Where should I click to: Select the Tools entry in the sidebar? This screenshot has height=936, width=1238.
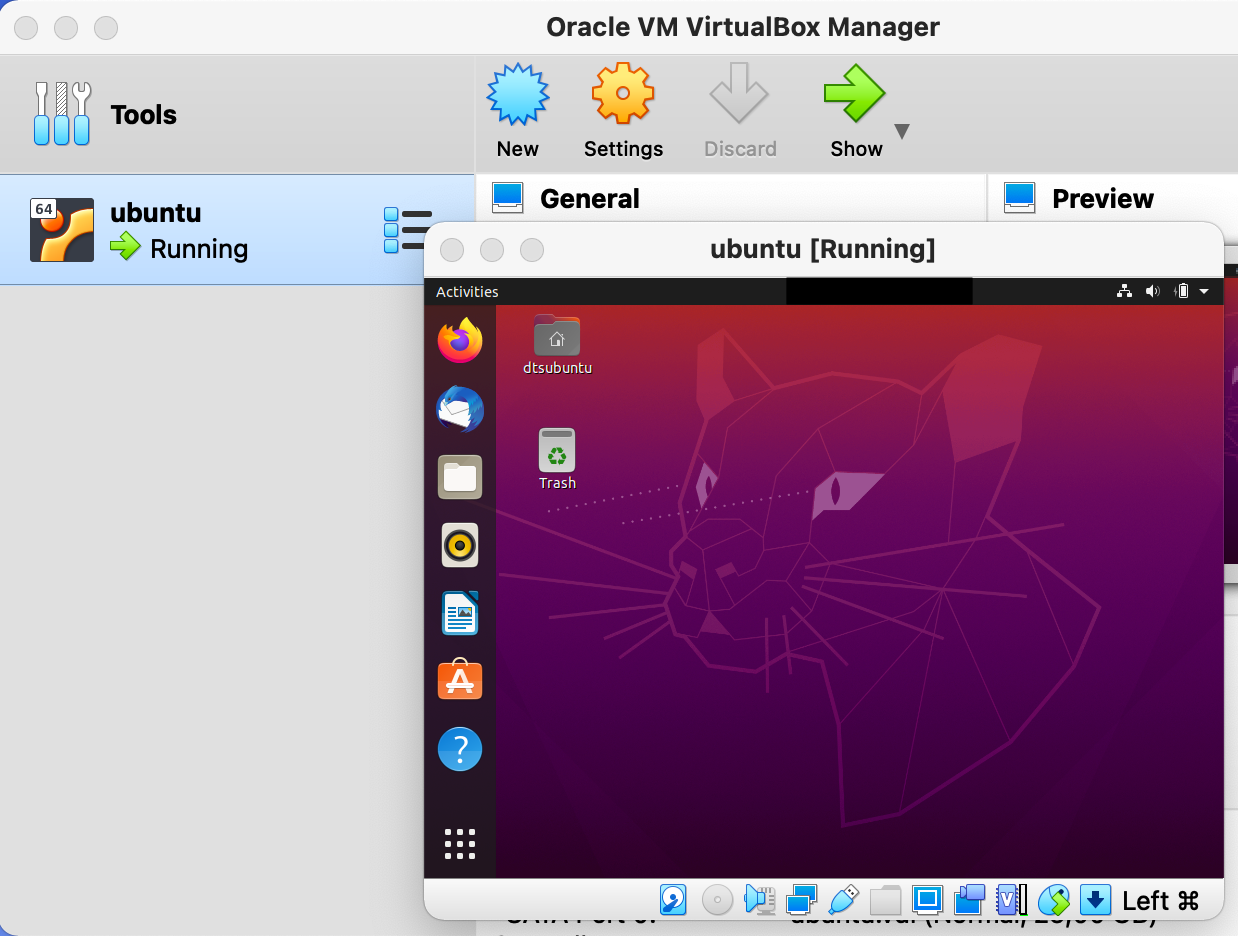(x=143, y=114)
